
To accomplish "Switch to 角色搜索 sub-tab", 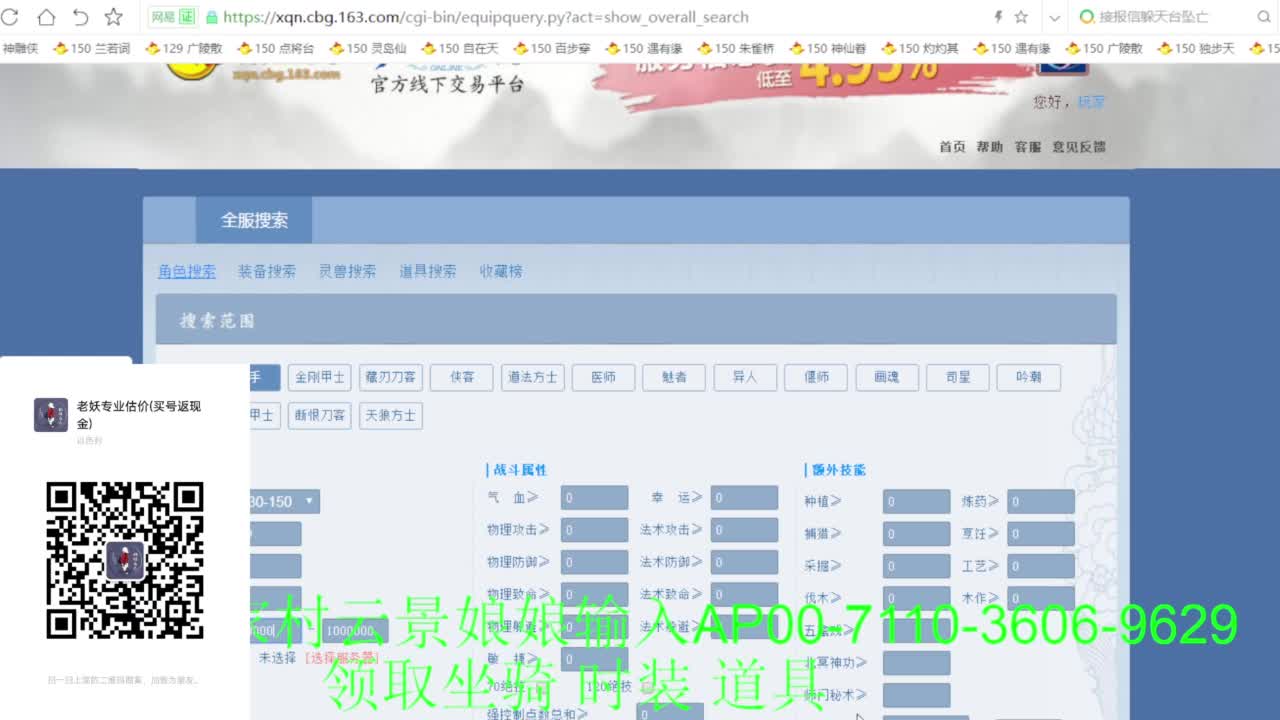I will point(187,271).
